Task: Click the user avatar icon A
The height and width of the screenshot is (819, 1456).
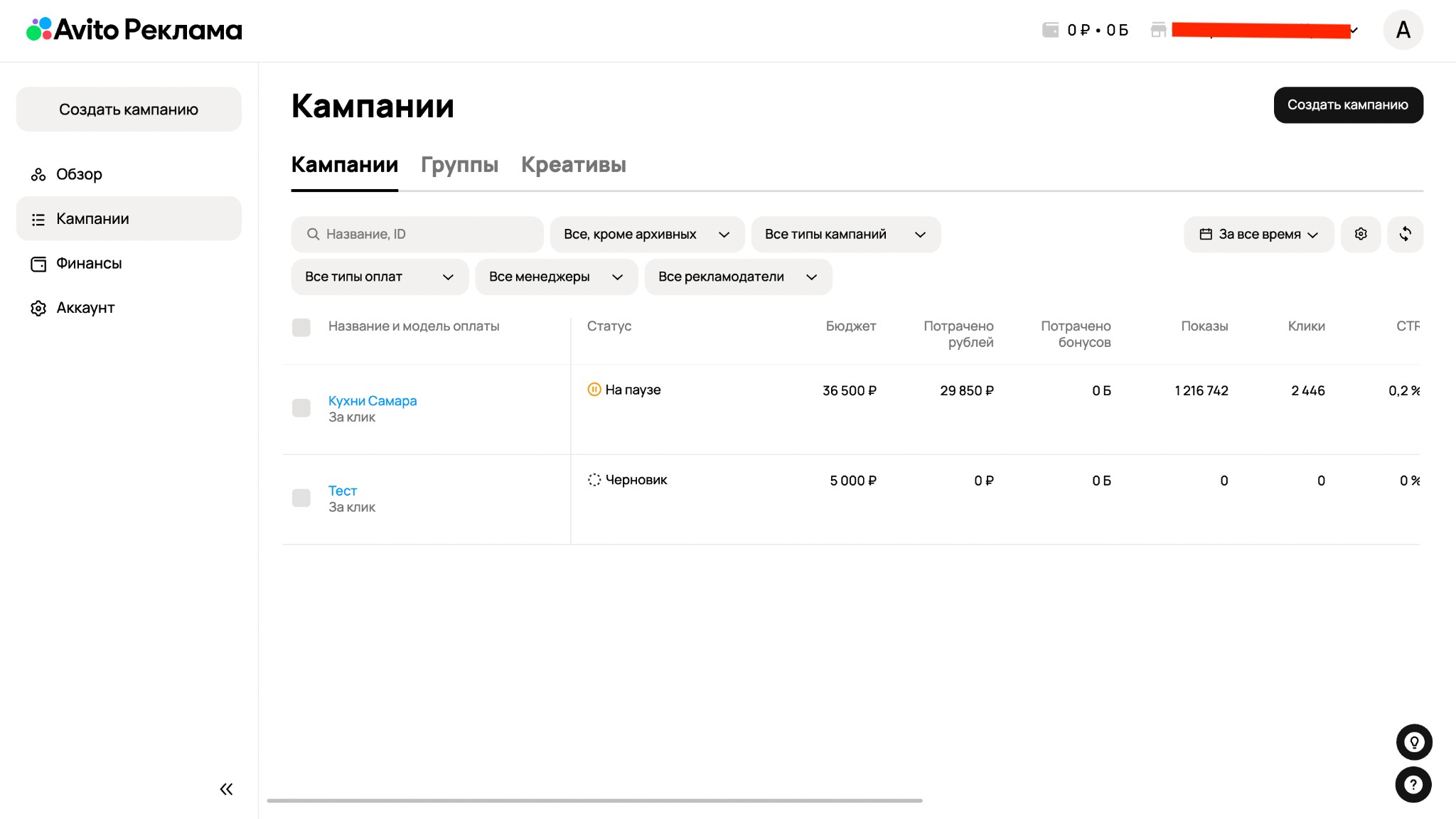Action: pyautogui.click(x=1403, y=30)
